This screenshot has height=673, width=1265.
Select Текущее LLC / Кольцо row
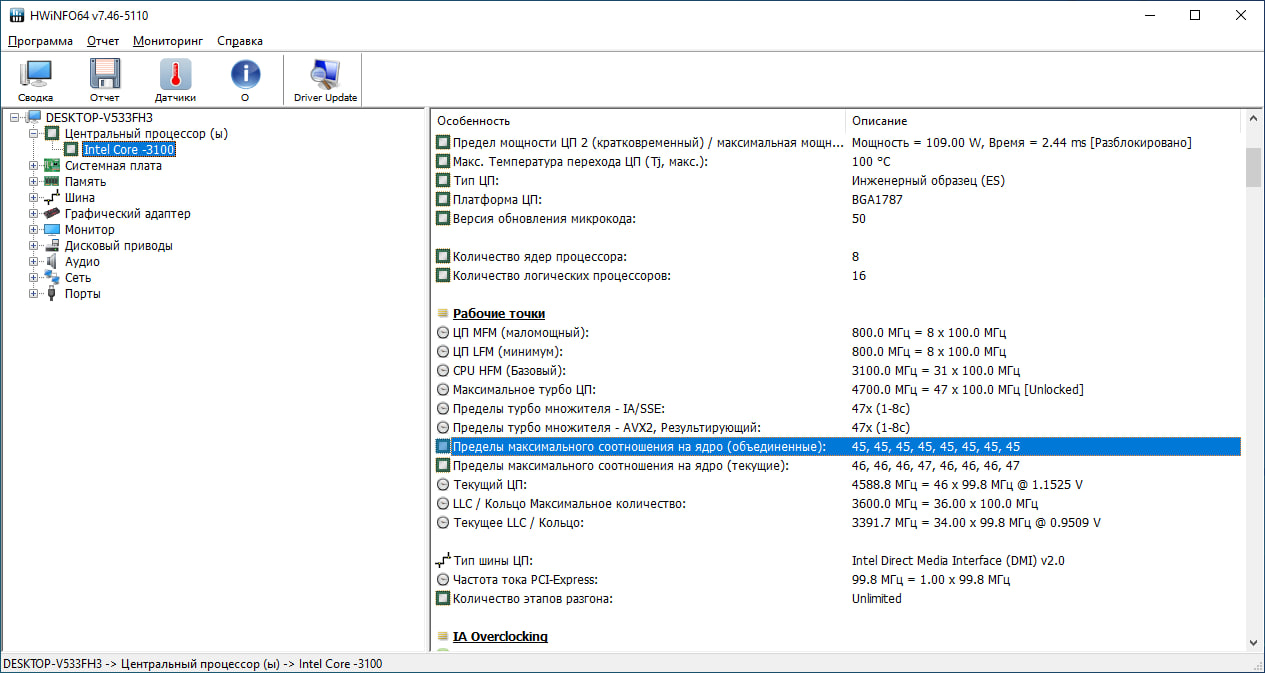click(838, 523)
